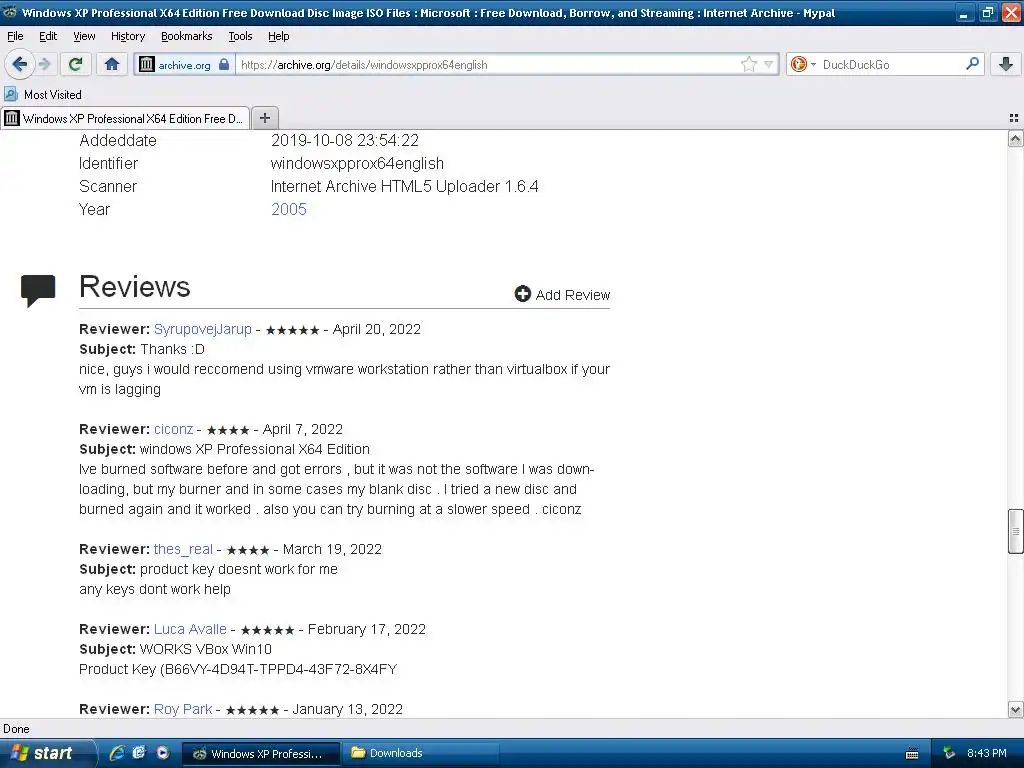Open the Tools menu
Viewport: 1024px width, 768px height.
tap(240, 36)
